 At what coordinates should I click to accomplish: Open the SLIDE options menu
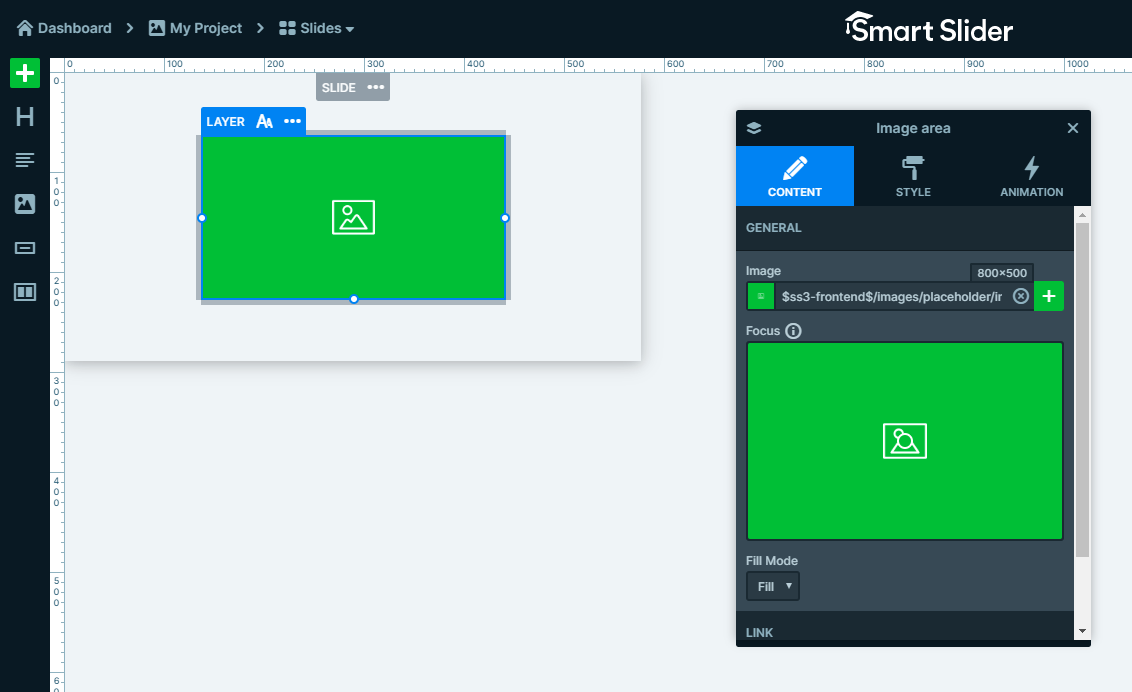pos(376,87)
